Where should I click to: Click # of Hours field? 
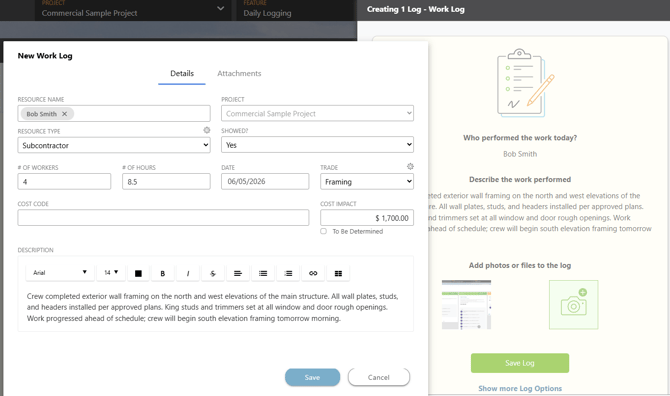tap(166, 182)
